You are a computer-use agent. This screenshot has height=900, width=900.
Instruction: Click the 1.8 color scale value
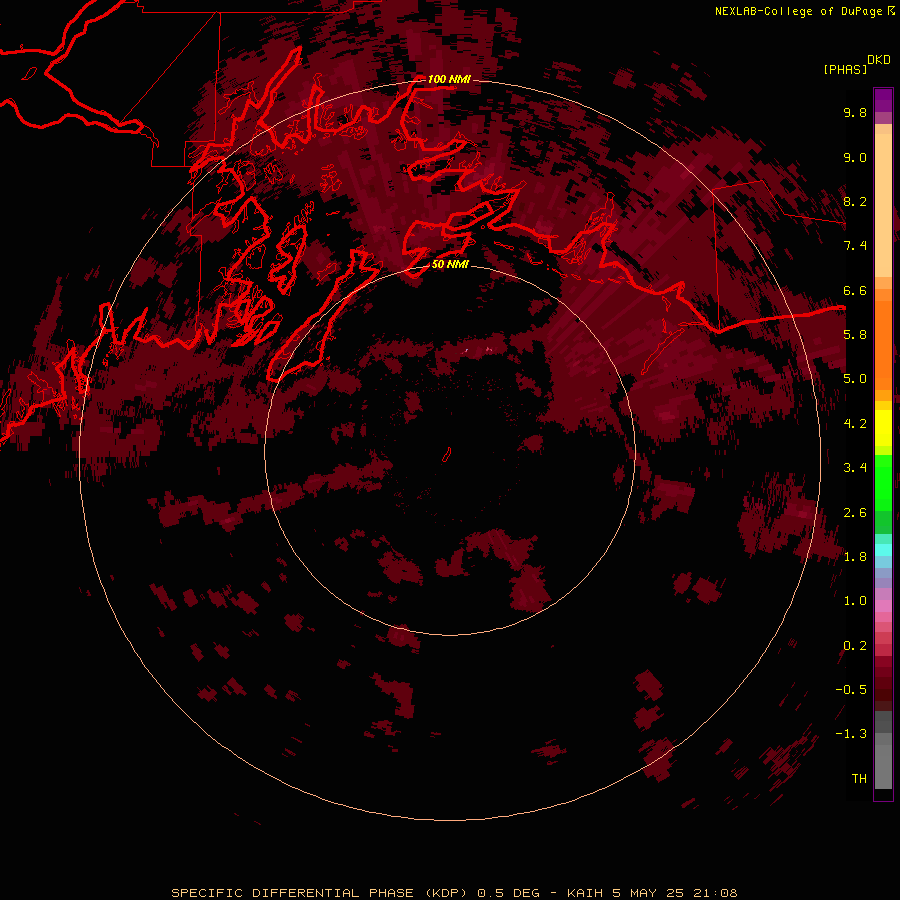(x=855, y=557)
